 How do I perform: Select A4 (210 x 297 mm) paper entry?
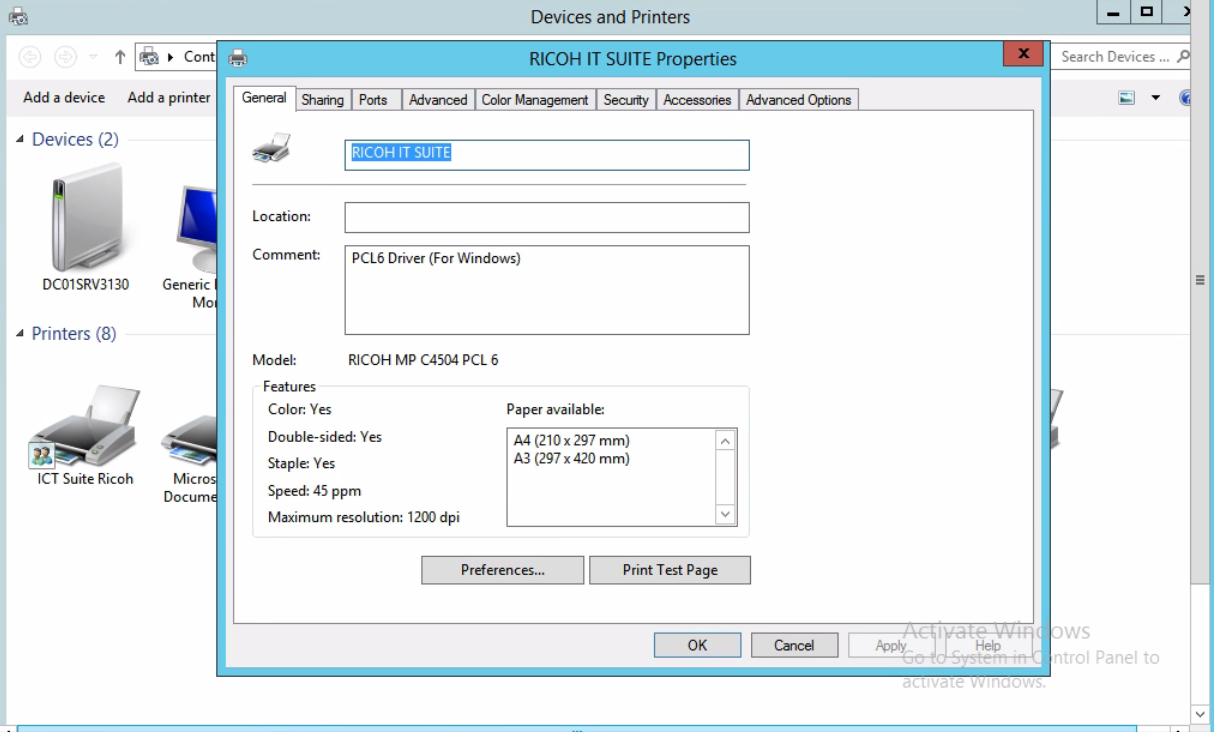coord(571,440)
